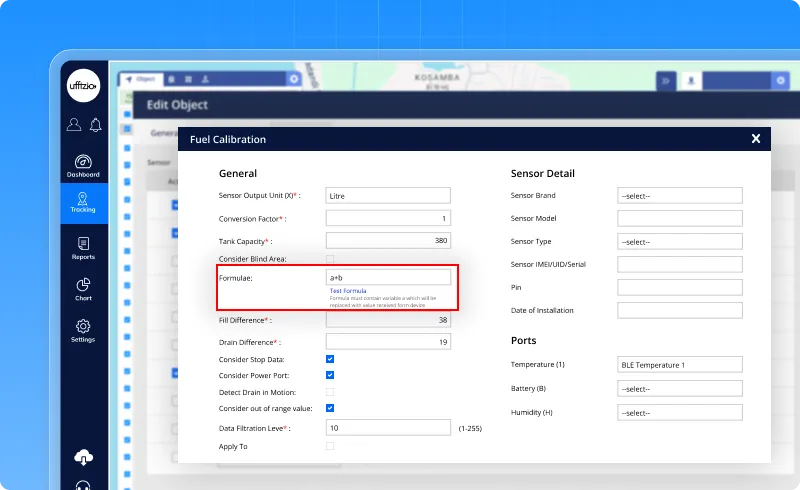Click the cloud download icon in sidebar
Viewport: 800px width, 490px height.
click(x=83, y=458)
